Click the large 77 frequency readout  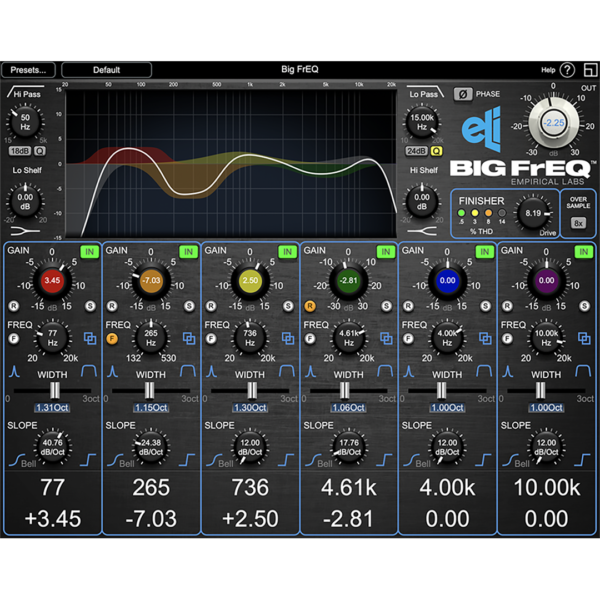52,488
